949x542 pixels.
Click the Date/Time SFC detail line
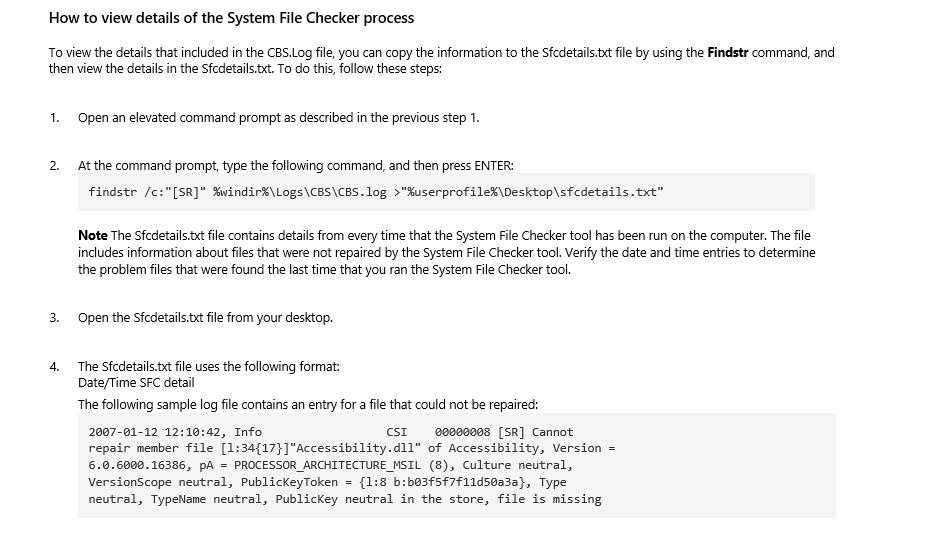(x=136, y=382)
